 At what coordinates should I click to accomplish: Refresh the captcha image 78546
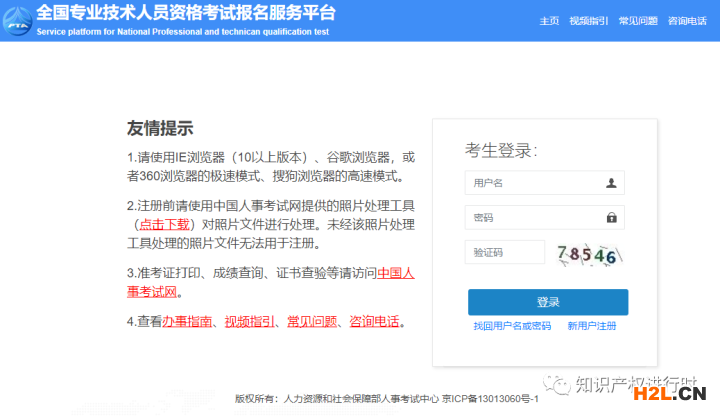[587, 254]
